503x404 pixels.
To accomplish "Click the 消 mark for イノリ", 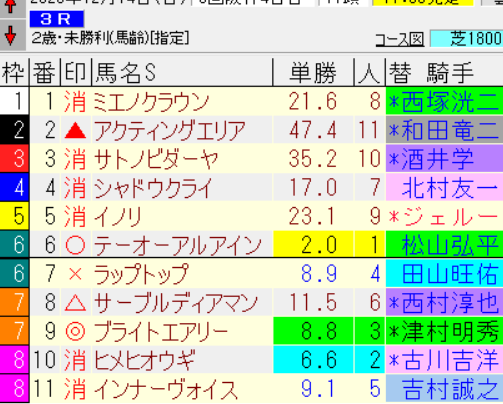I will click(76, 216).
